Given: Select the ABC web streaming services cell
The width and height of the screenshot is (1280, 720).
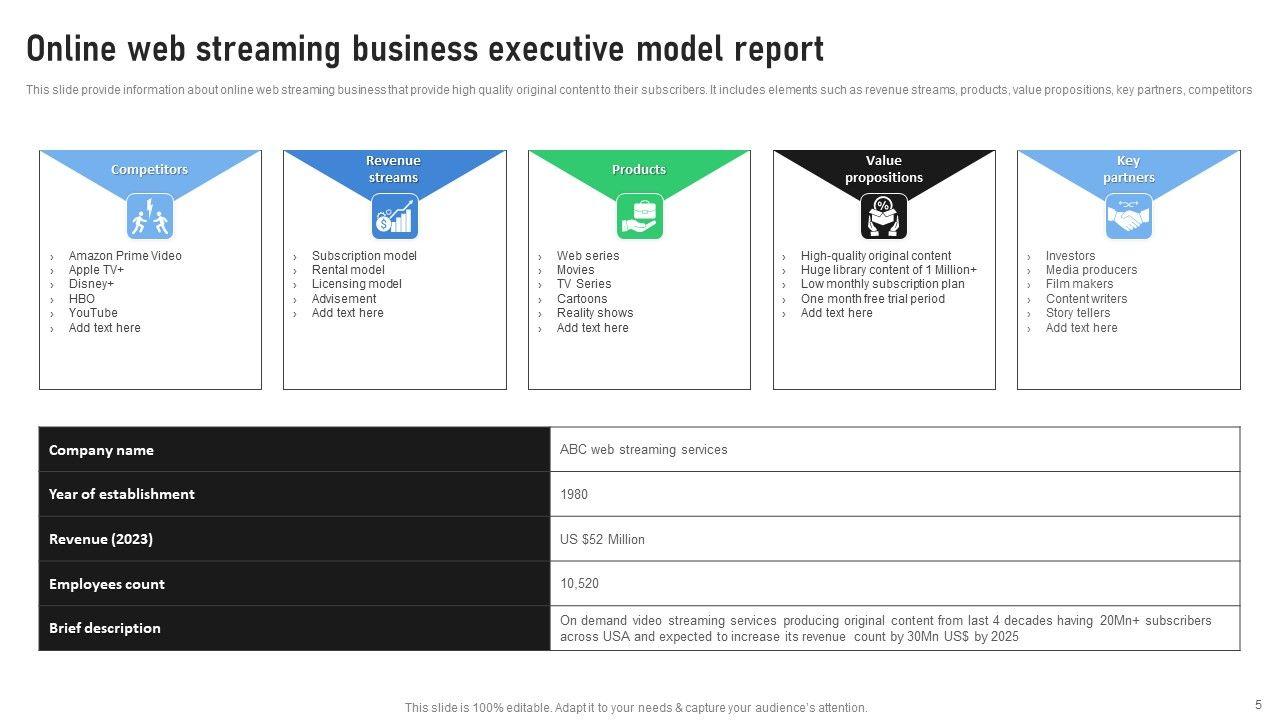Looking at the screenshot, I should 644,450.
